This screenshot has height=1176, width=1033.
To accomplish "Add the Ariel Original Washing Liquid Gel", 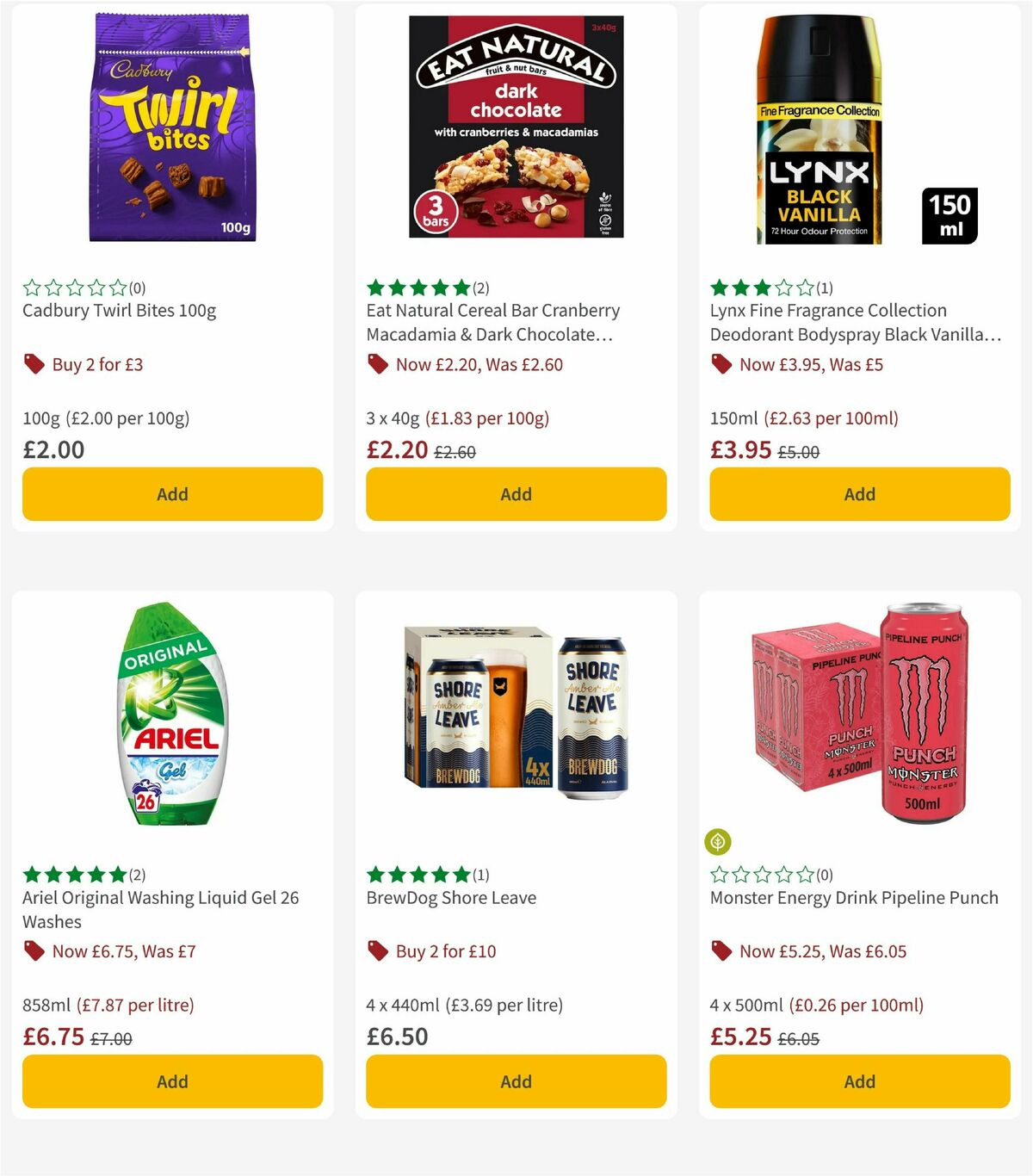I will 172,1081.
